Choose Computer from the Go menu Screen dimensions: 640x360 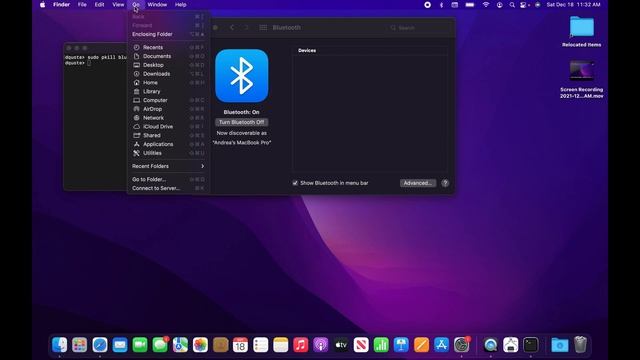(168, 100)
